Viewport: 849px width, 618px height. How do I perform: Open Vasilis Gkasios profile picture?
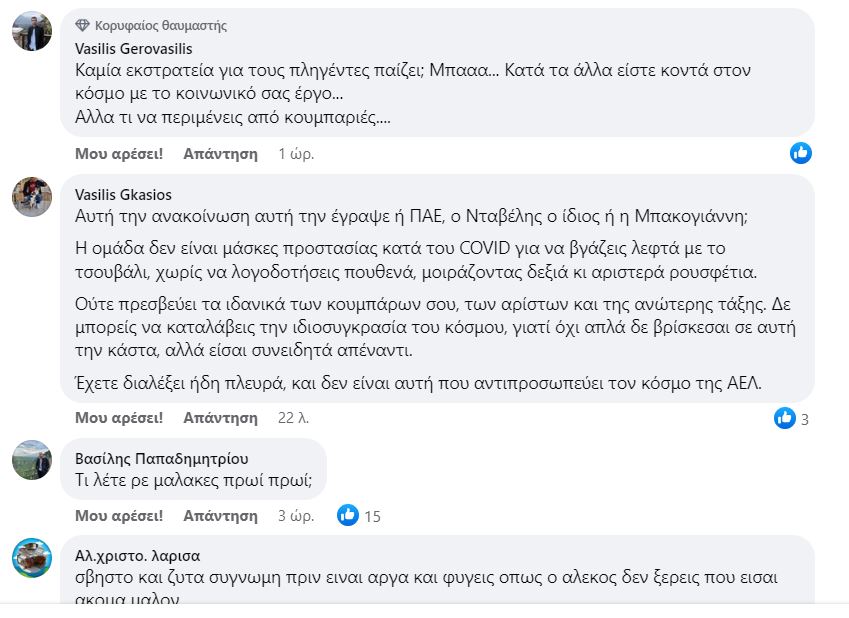click(32, 197)
